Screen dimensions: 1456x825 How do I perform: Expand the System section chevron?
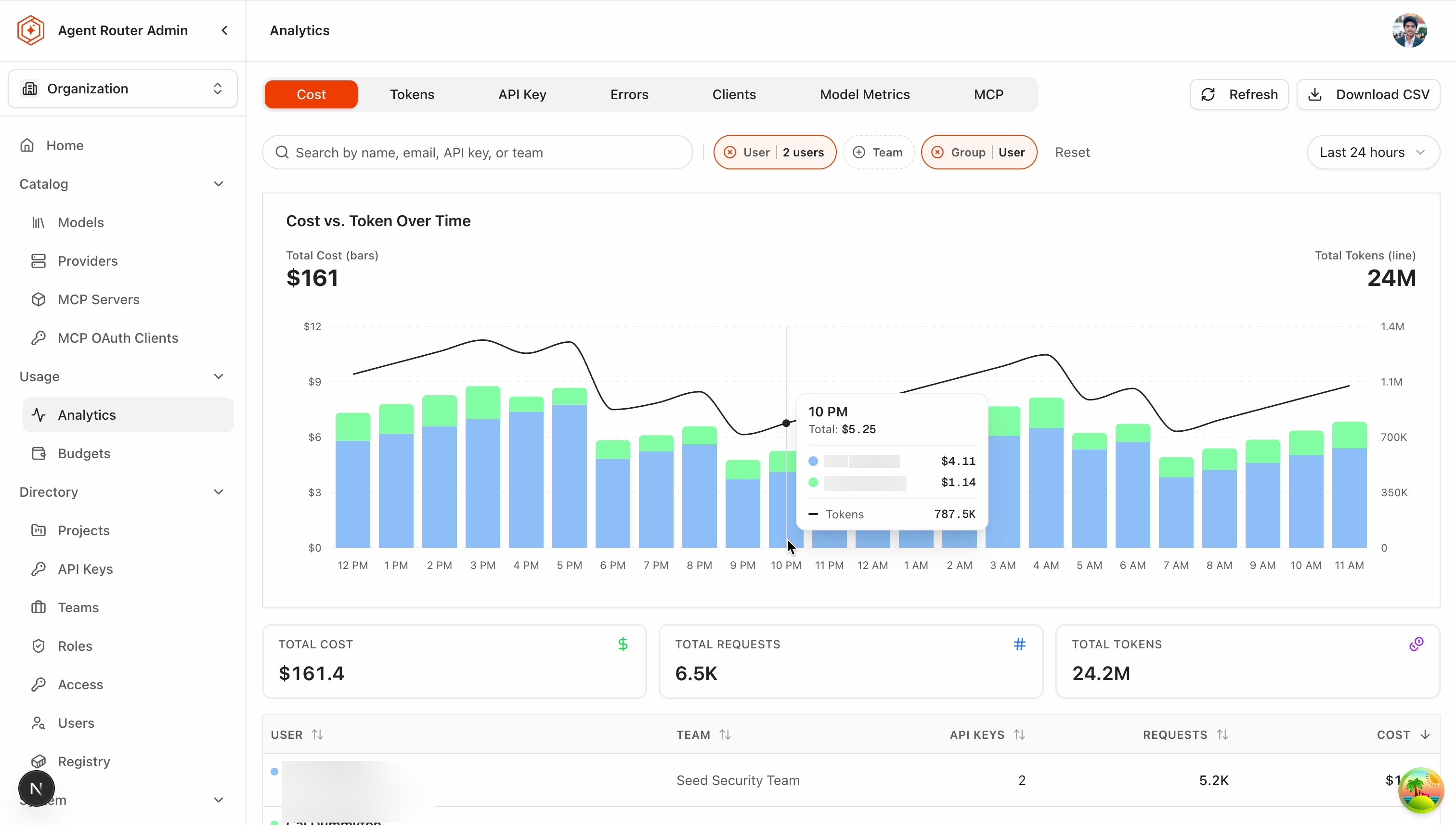point(218,800)
